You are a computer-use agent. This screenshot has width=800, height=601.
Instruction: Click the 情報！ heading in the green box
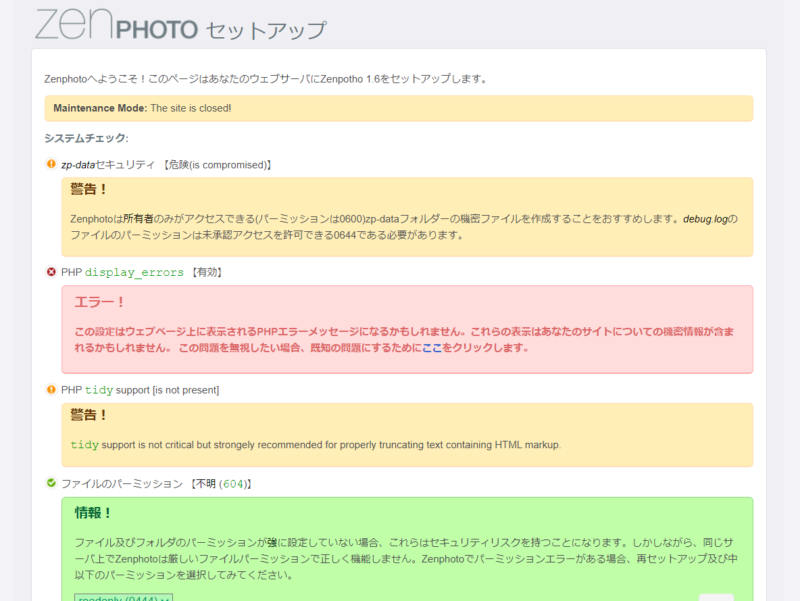(93, 513)
